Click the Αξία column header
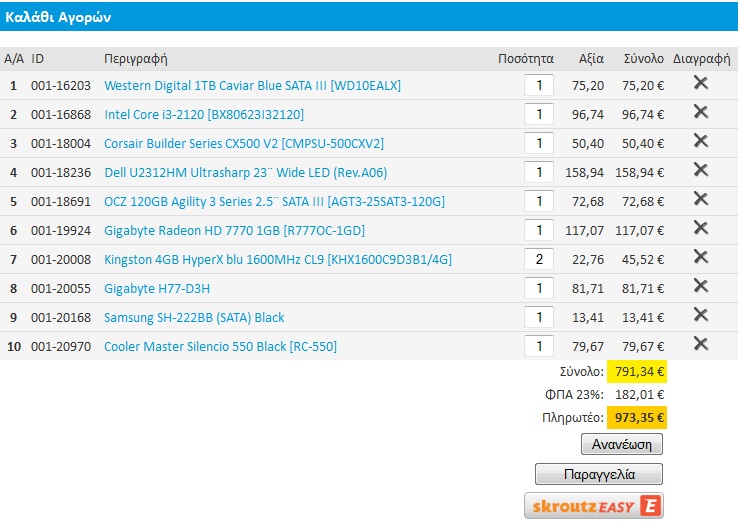 [x=591, y=59]
